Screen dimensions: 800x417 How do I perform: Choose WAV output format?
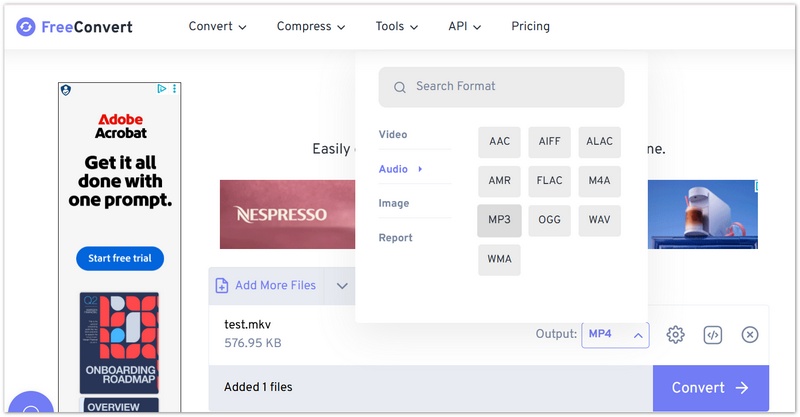click(599, 220)
